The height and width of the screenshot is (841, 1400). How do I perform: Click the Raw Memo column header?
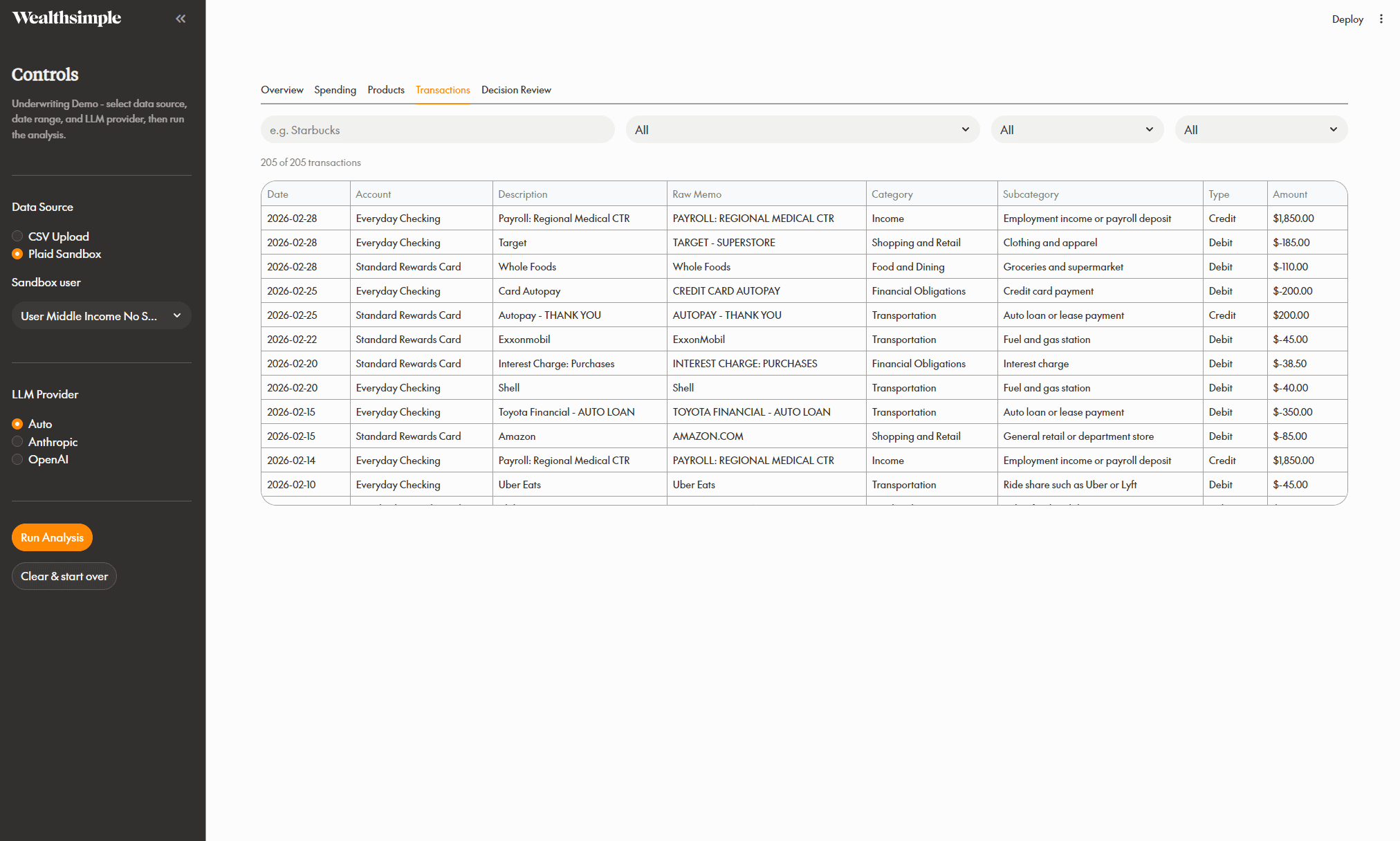point(766,194)
